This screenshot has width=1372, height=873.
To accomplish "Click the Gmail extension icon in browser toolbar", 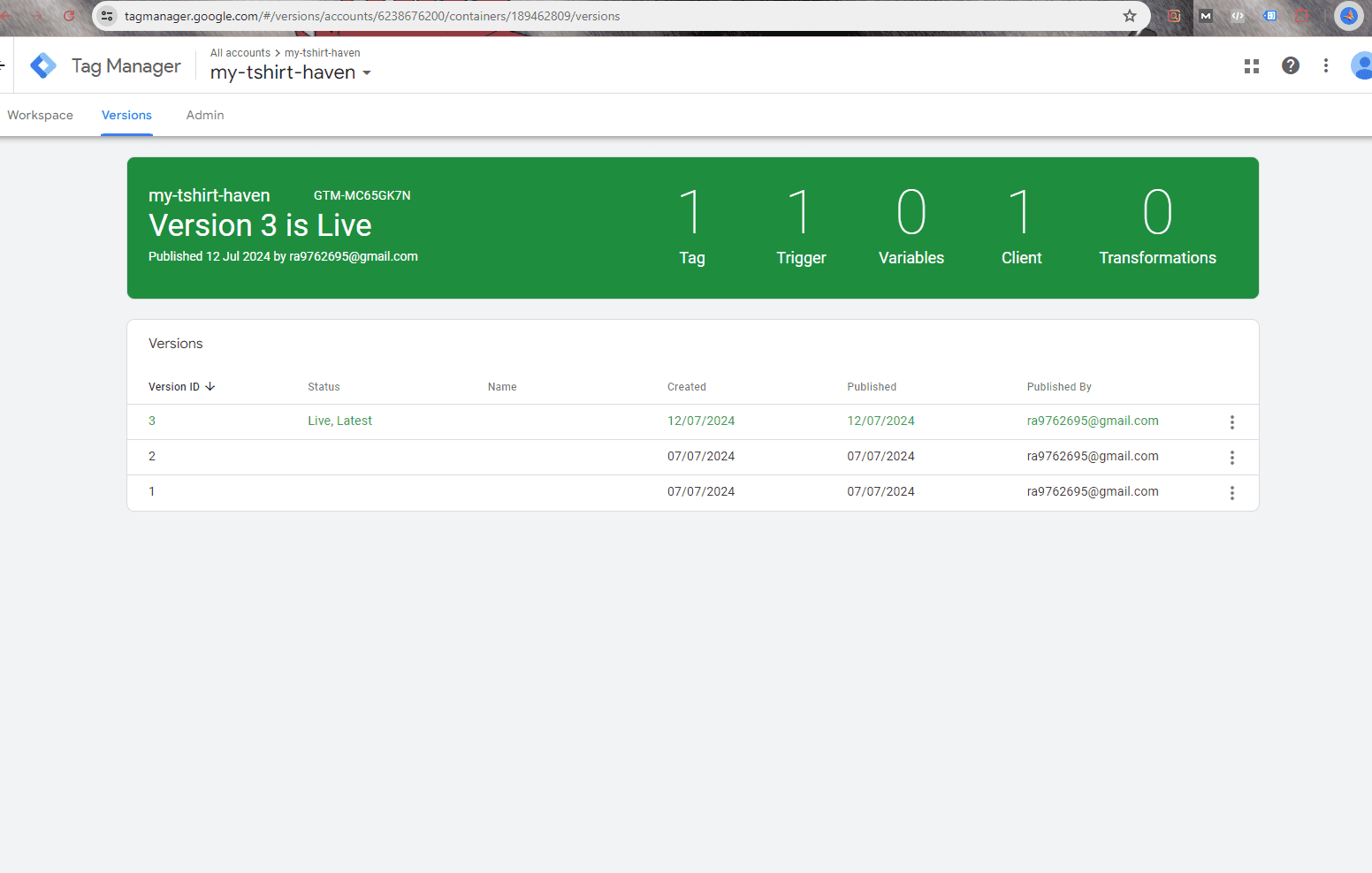I will coord(1206,16).
